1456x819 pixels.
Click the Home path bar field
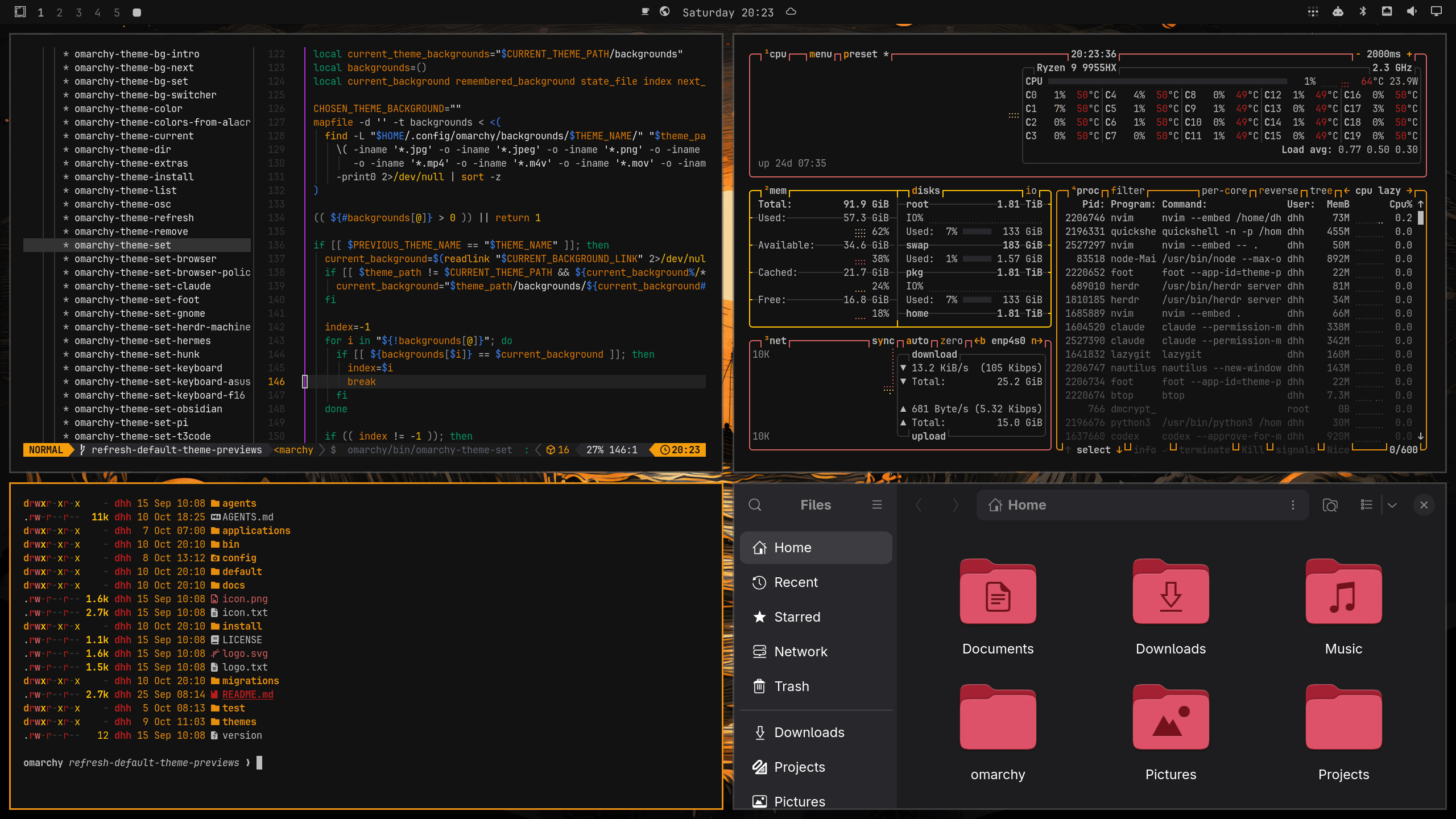[x=1142, y=505]
